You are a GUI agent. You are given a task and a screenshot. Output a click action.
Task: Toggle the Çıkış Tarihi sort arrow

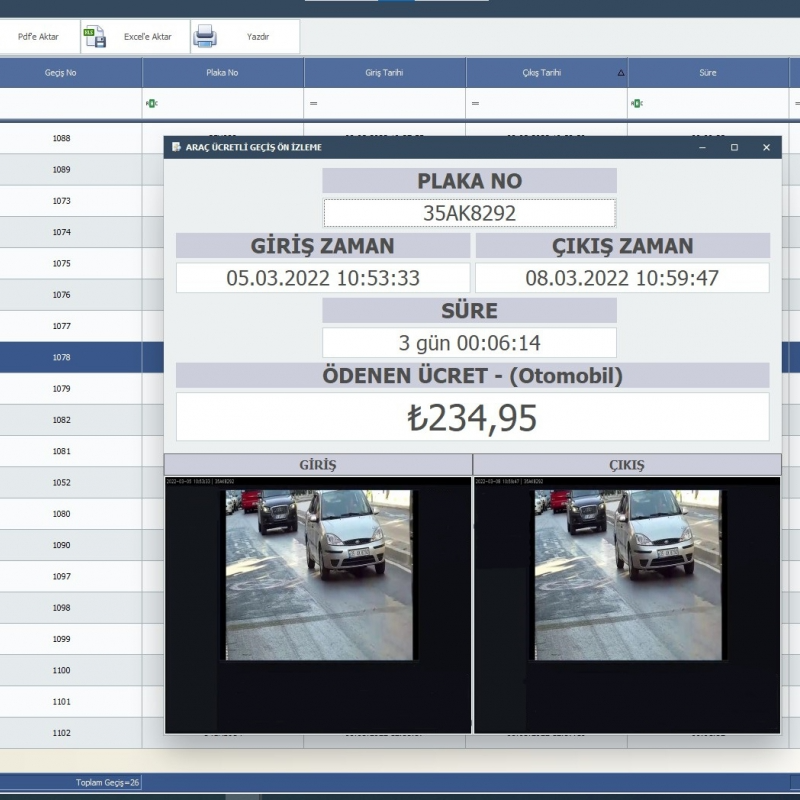620,73
